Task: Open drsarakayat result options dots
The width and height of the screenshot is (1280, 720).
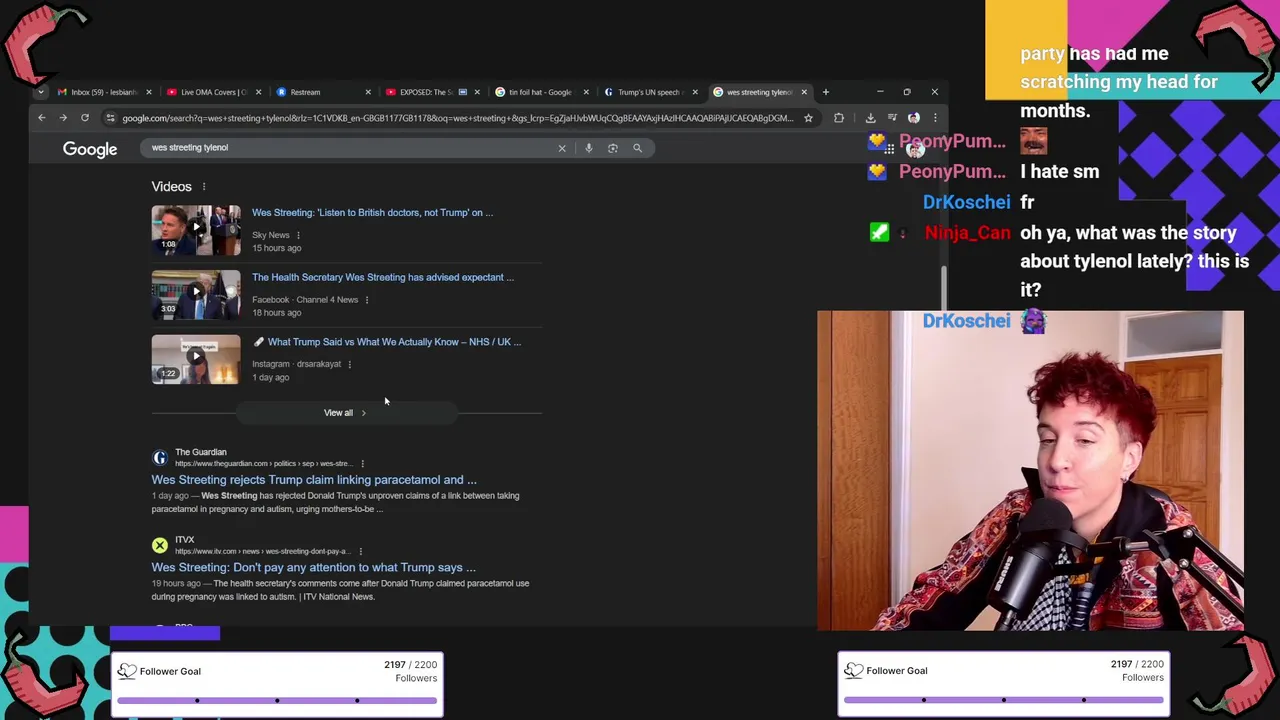Action: point(349,364)
